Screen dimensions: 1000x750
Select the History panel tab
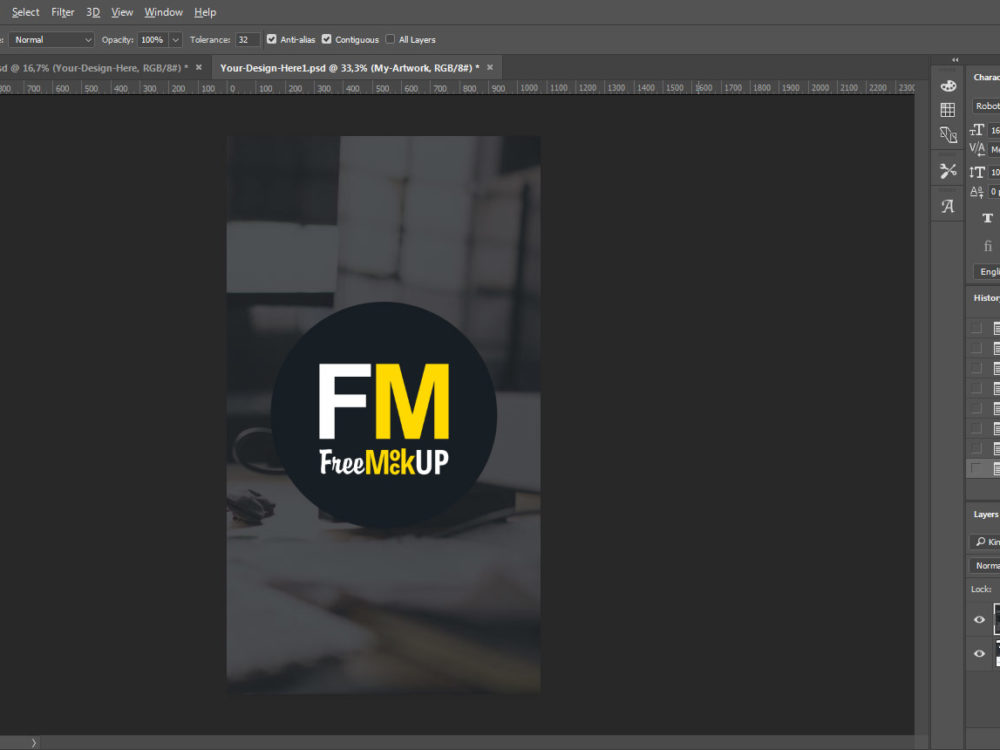point(986,298)
